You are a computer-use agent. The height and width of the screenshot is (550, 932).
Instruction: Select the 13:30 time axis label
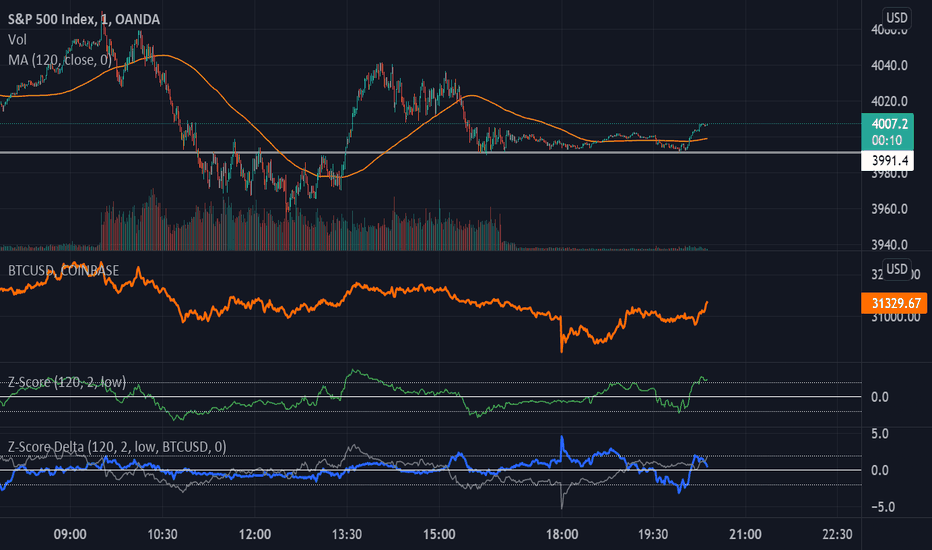(x=347, y=534)
